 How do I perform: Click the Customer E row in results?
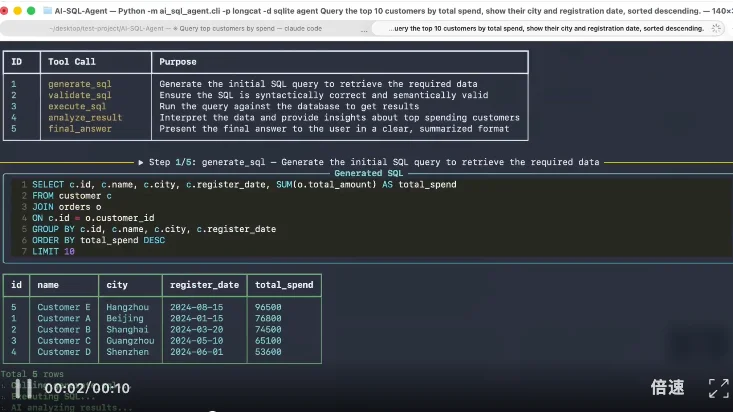(x=162, y=307)
